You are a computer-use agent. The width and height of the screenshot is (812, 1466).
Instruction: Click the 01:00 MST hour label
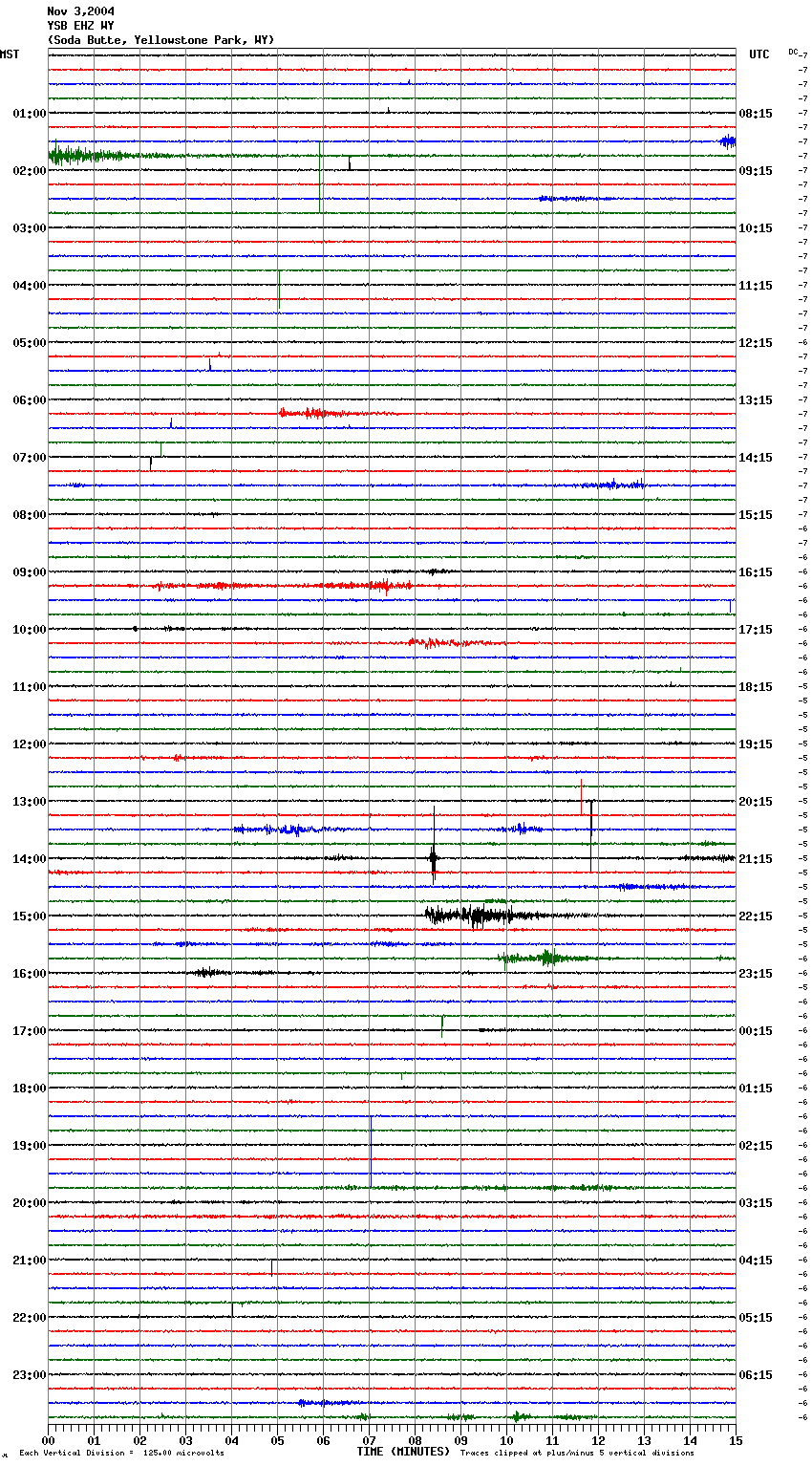[x=30, y=114]
